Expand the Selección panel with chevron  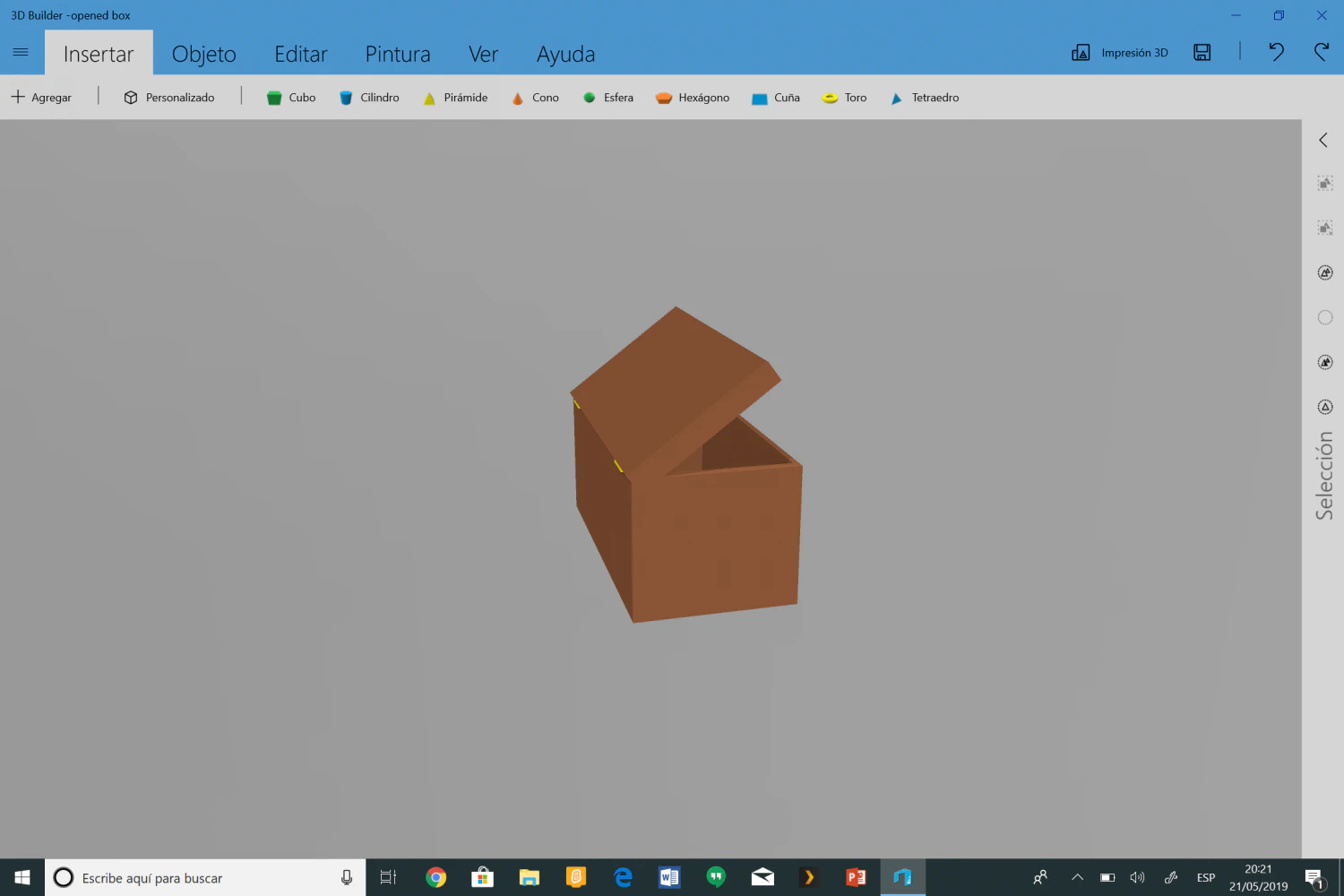[1323, 140]
